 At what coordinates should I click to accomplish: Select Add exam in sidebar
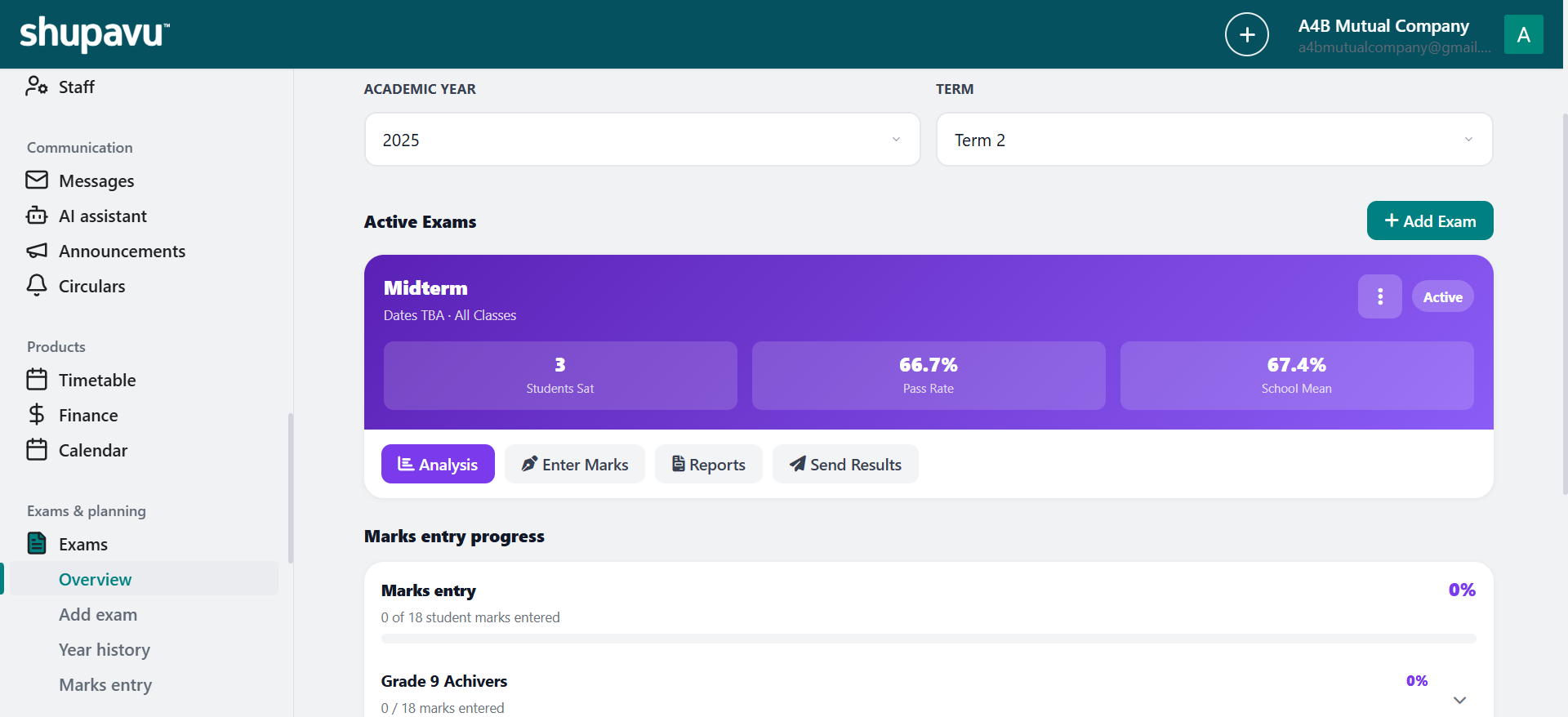click(x=98, y=614)
